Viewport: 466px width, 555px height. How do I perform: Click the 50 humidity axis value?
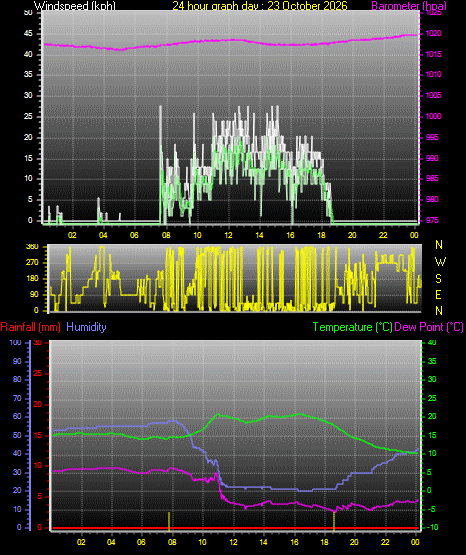[17, 436]
